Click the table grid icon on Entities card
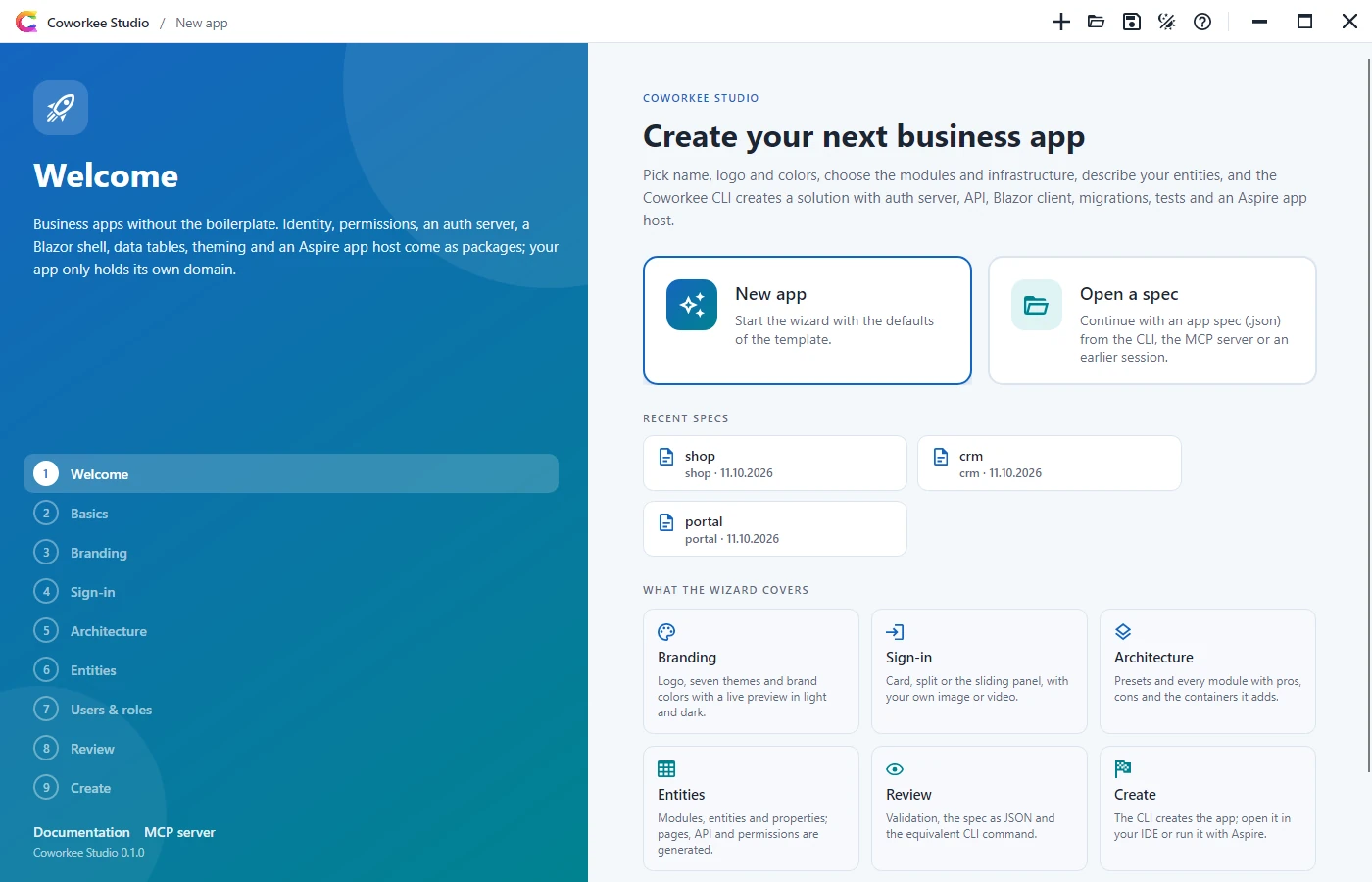1372x882 pixels. pos(666,769)
